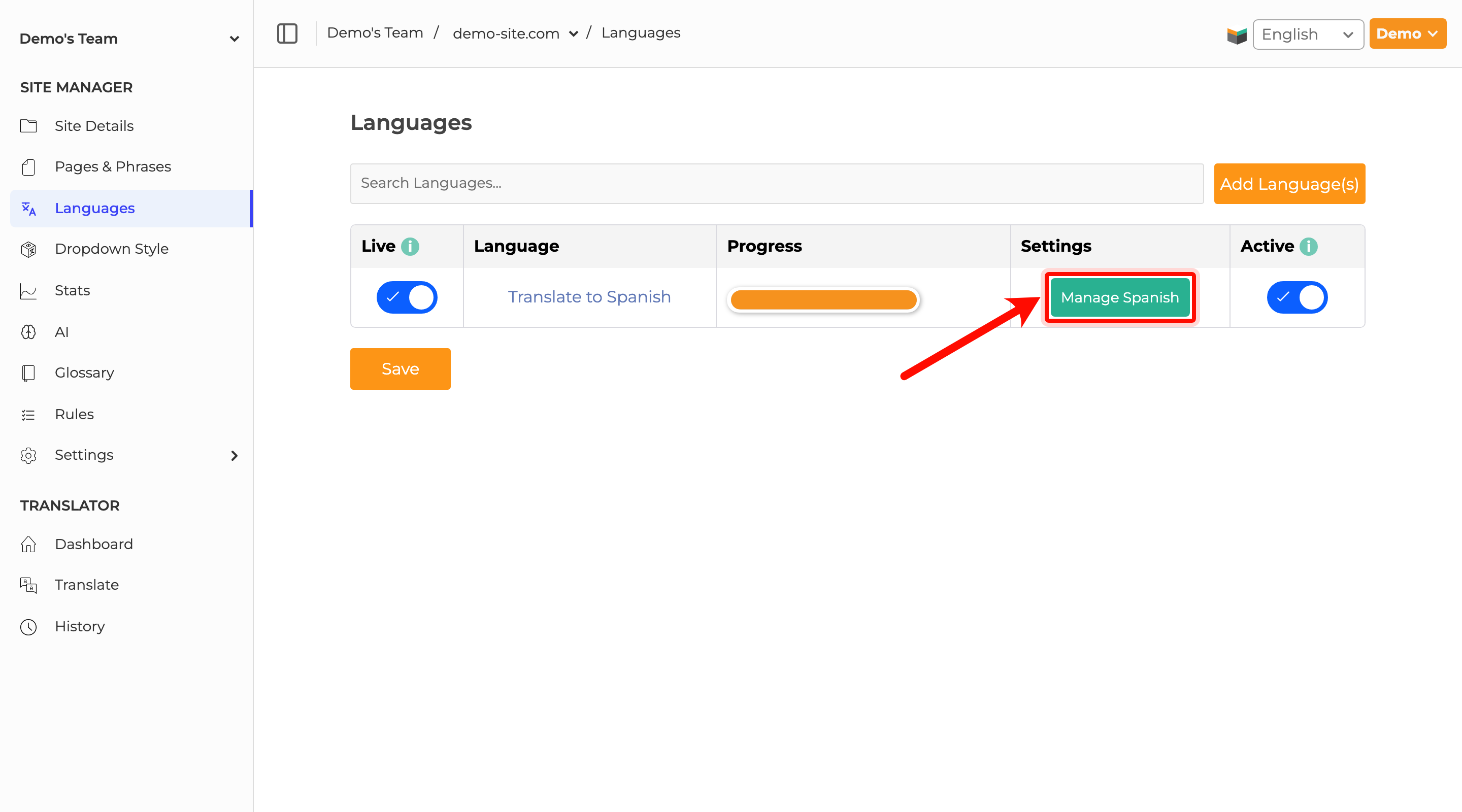Click the Rules list icon
1462x812 pixels.
click(x=28, y=415)
